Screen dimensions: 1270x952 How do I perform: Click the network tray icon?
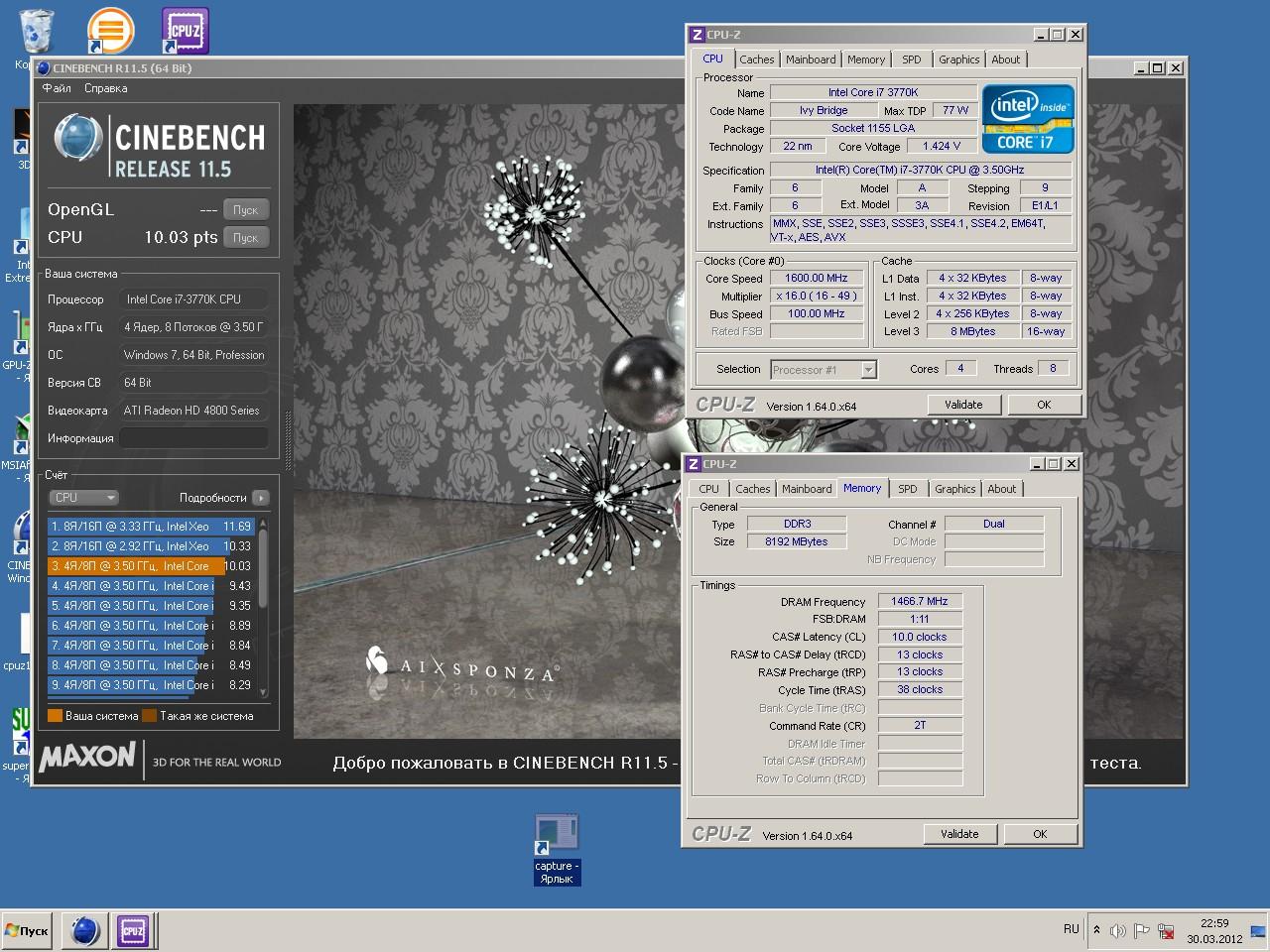[1166, 930]
